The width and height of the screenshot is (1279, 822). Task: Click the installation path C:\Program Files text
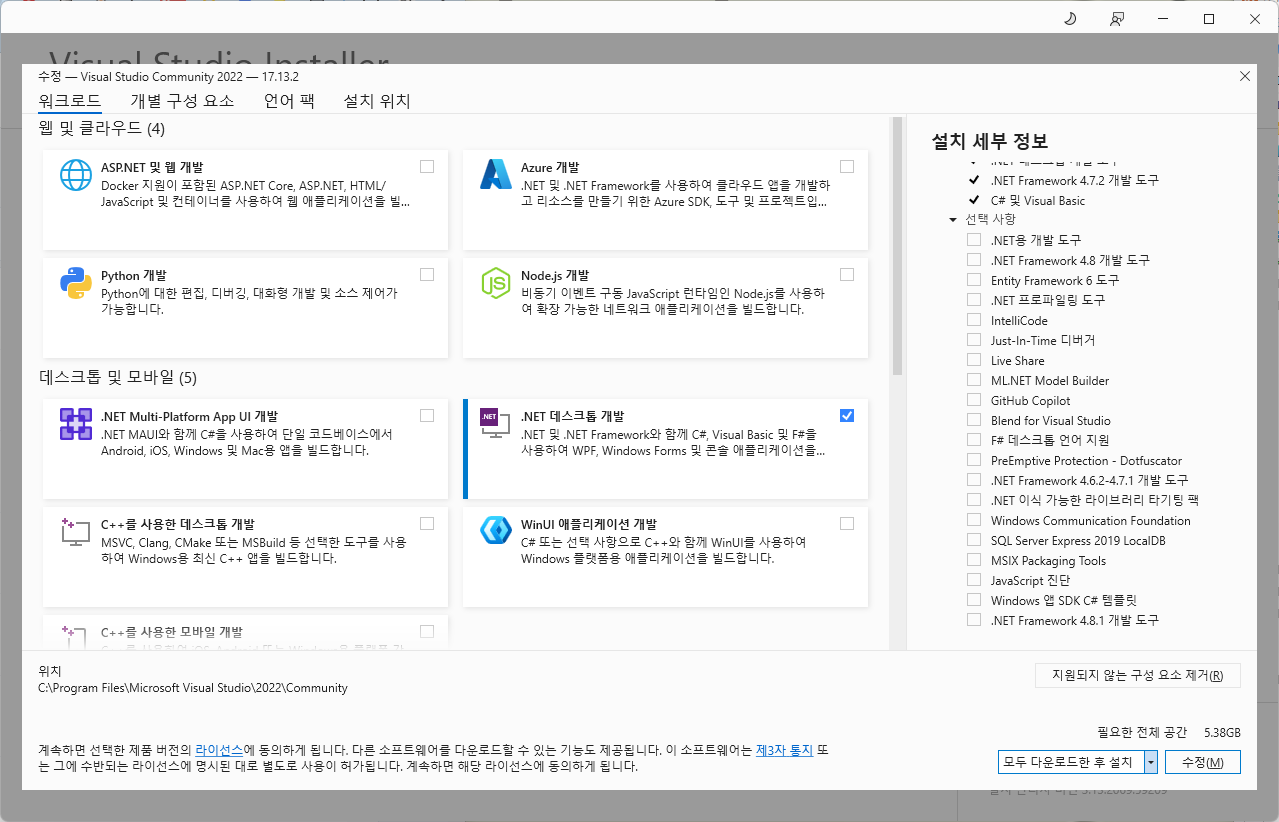pyautogui.click(x=193, y=688)
